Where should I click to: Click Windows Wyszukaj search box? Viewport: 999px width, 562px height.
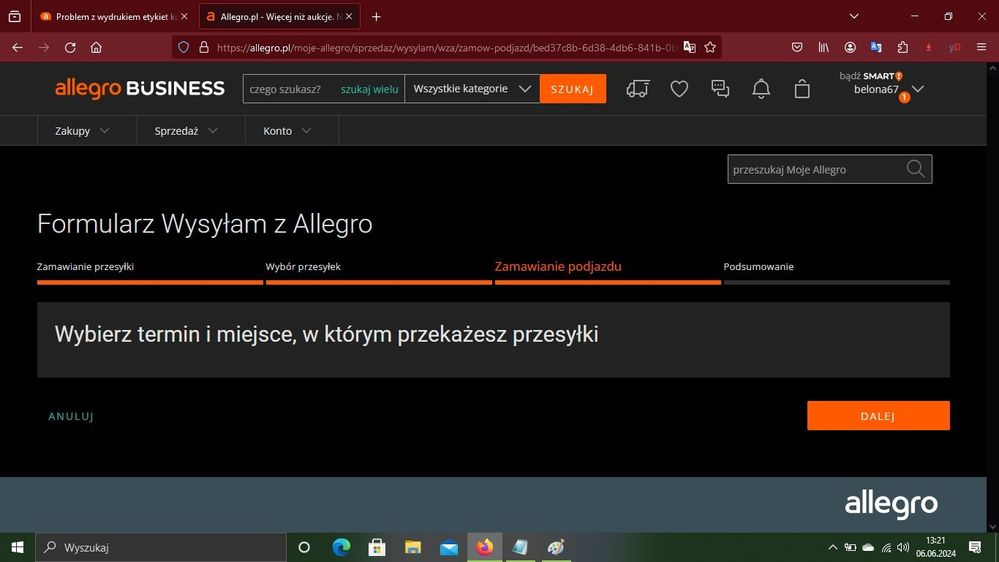pyautogui.click(x=161, y=547)
